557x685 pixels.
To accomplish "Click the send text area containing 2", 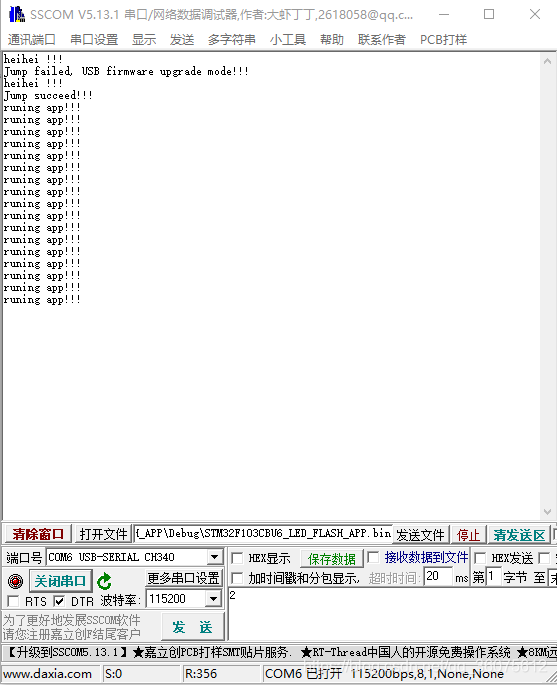I will coord(392,614).
